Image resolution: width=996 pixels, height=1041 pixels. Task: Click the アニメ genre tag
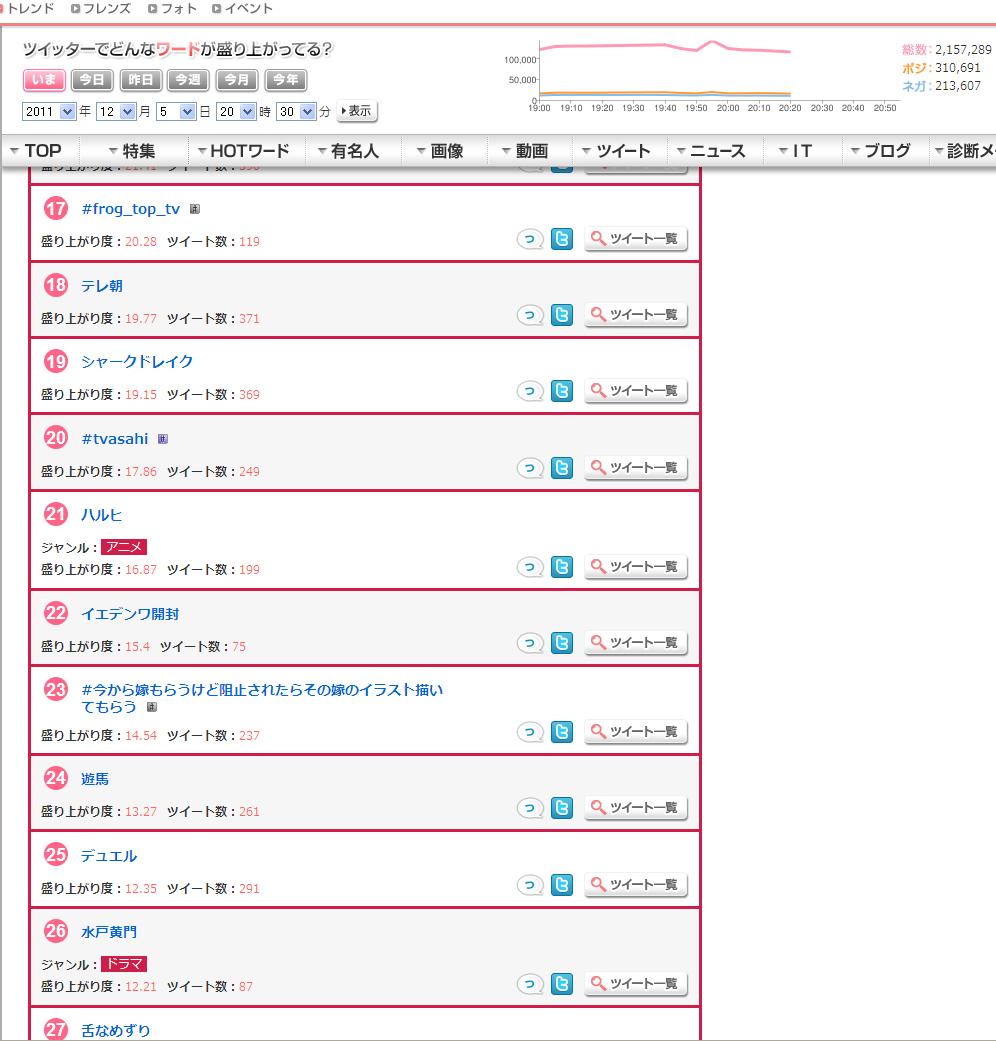click(124, 547)
